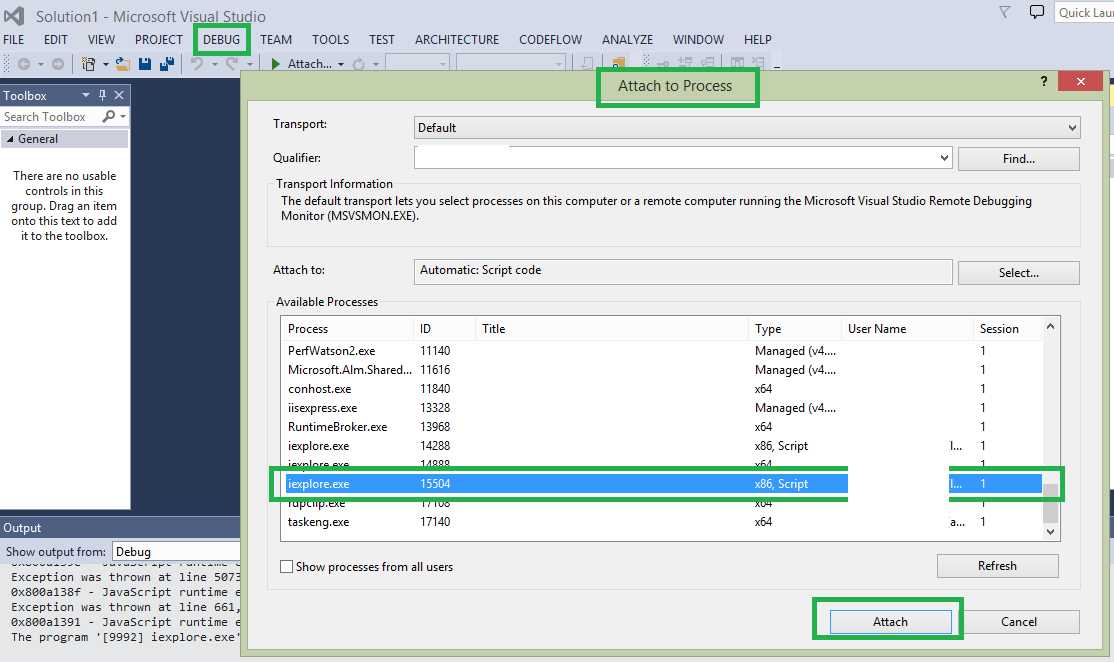The image size is (1114, 662).
Task: Collapse the General group in Toolbox
Action: 10,139
